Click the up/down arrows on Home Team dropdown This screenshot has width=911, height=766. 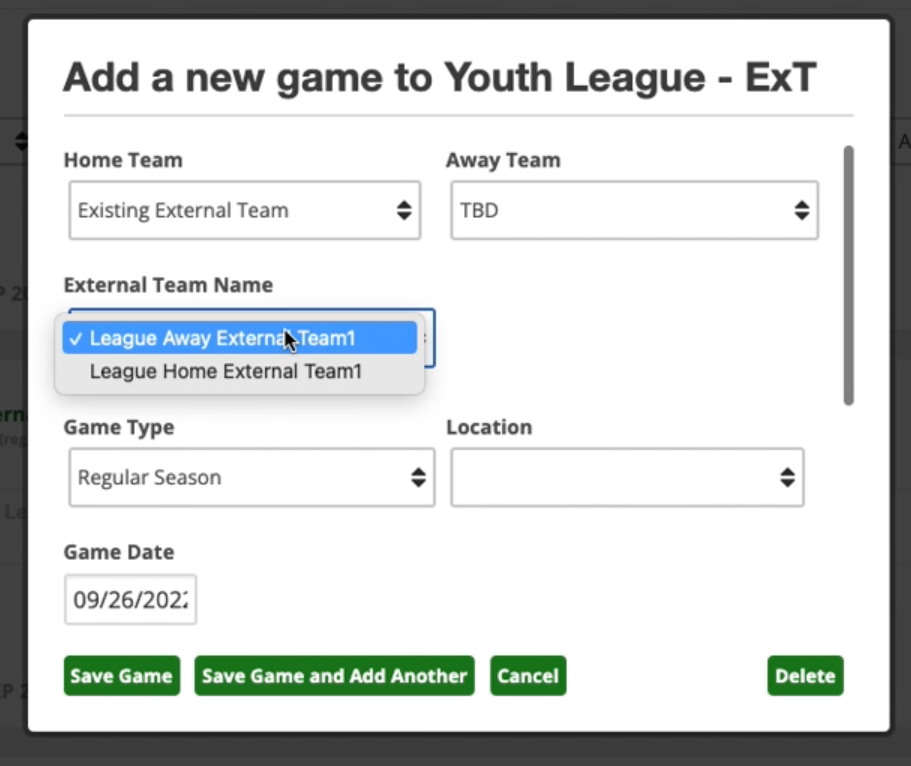pyautogui.click(x=404, y=210)
